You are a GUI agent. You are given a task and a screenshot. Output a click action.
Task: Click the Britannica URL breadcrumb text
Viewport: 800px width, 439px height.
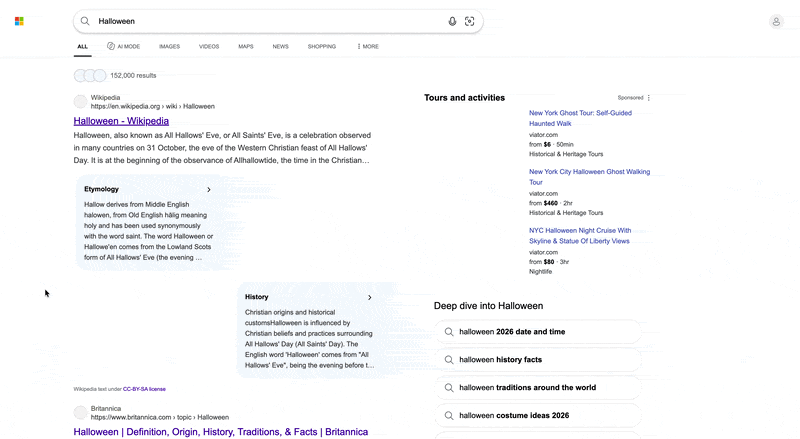(x=160, y=417)
